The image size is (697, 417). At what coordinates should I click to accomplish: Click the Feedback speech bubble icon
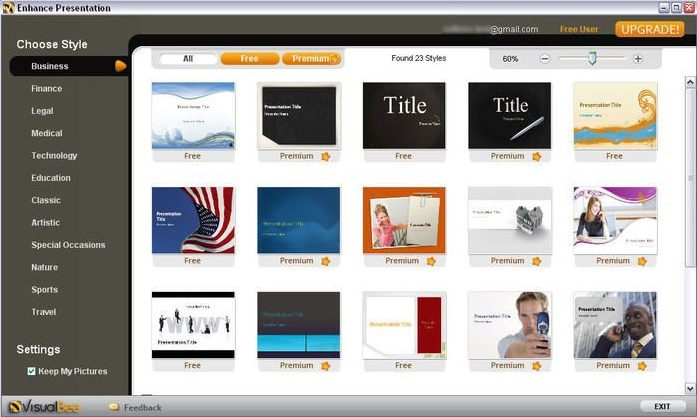tap(114, 407)
